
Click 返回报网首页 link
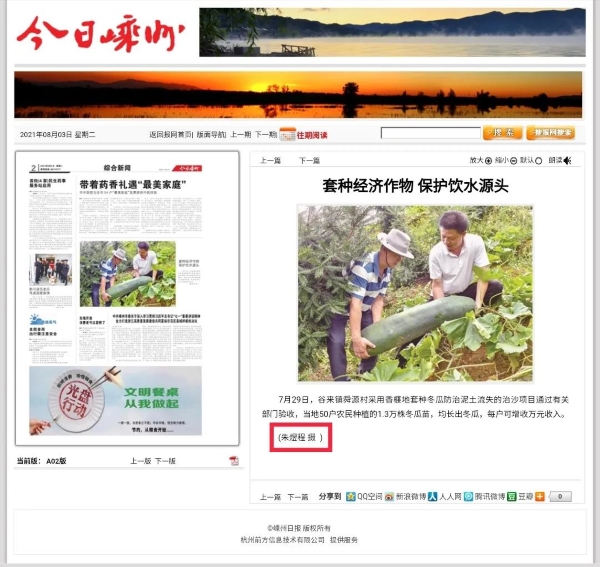pos(170,134)
